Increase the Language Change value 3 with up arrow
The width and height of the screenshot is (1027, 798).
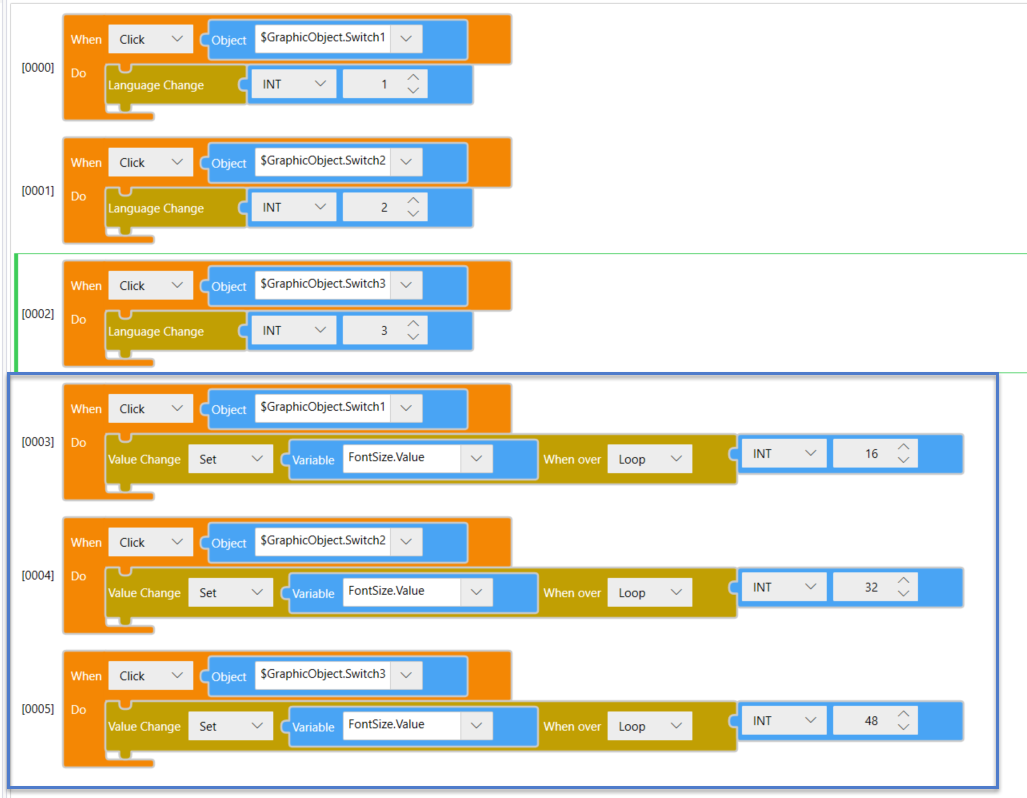click(x=413, y=324)
